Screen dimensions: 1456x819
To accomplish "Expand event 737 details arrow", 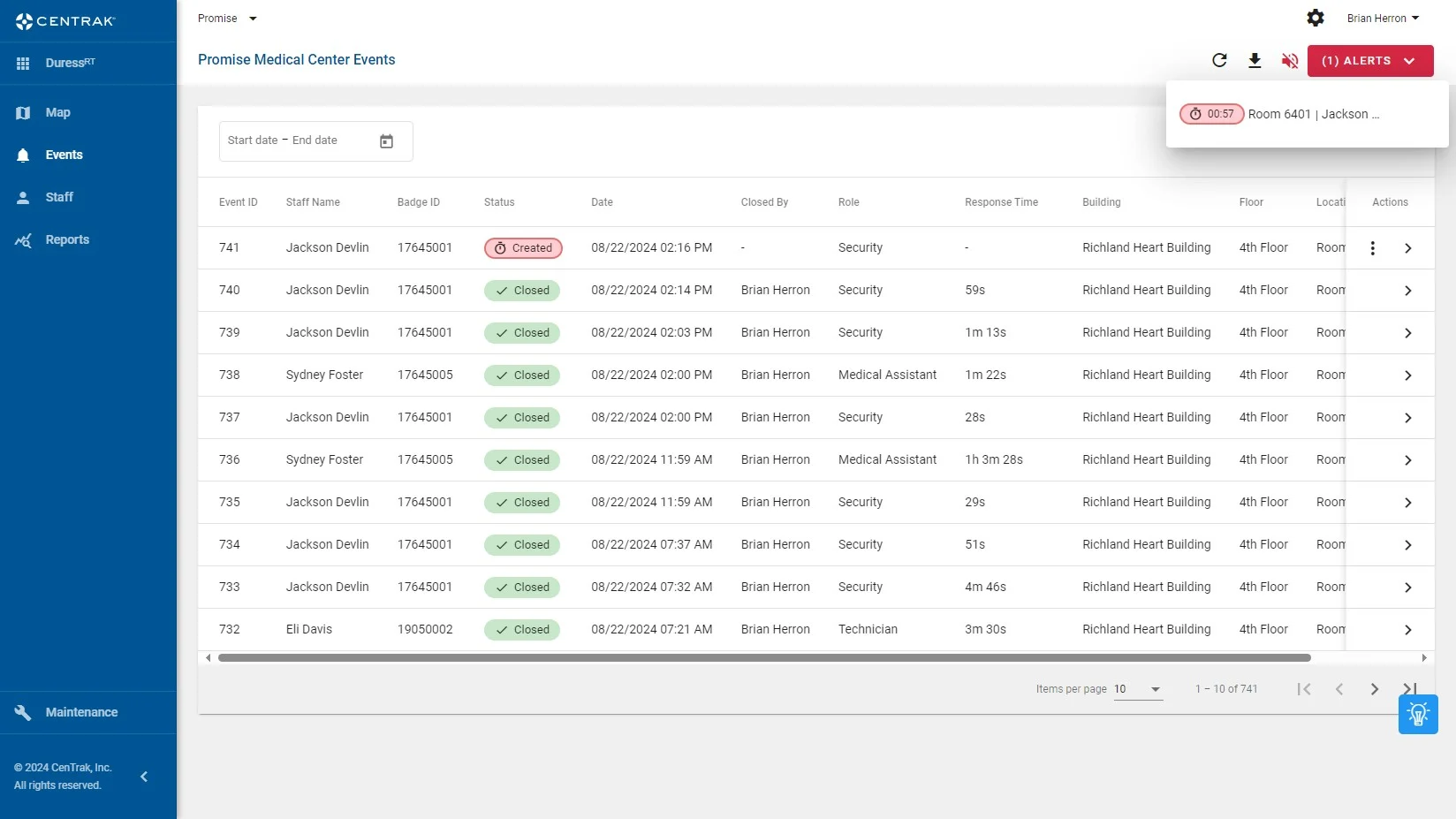I will [1408, 418].
